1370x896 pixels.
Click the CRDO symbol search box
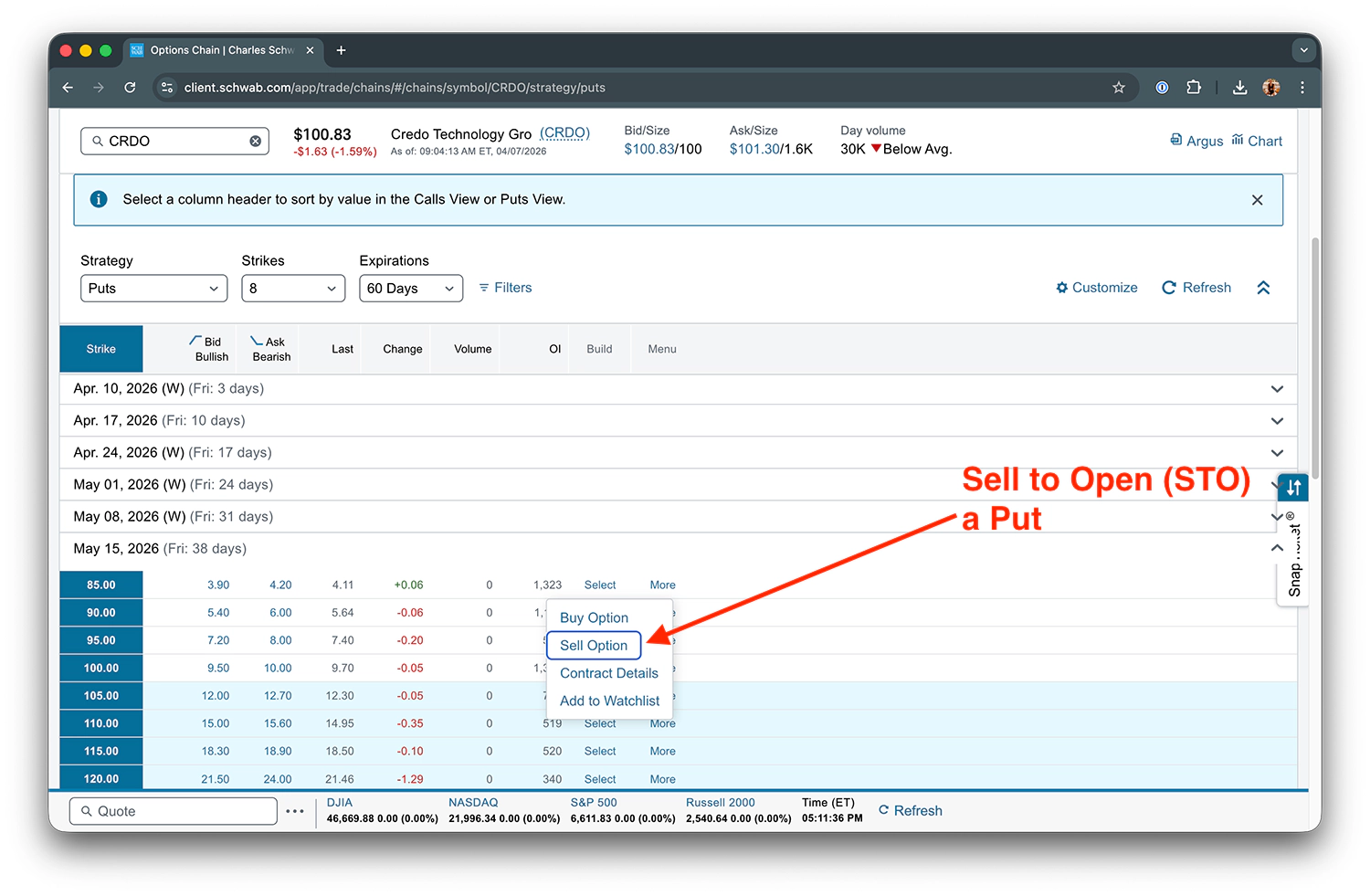click(x=174, y=141)
